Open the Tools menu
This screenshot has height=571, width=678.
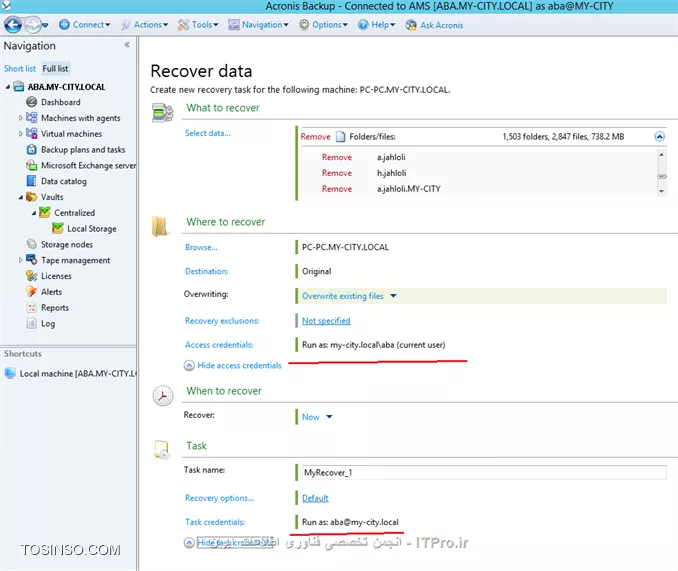198,25
